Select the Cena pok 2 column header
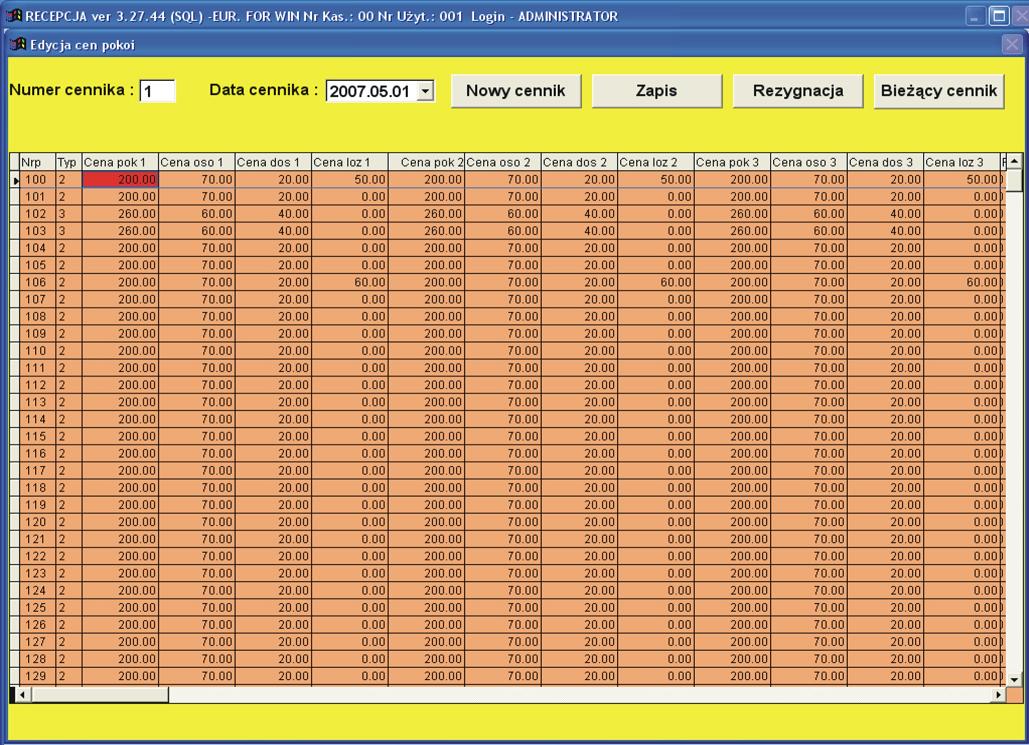The width and height of the screenshot is (1029, 745). 427,162
